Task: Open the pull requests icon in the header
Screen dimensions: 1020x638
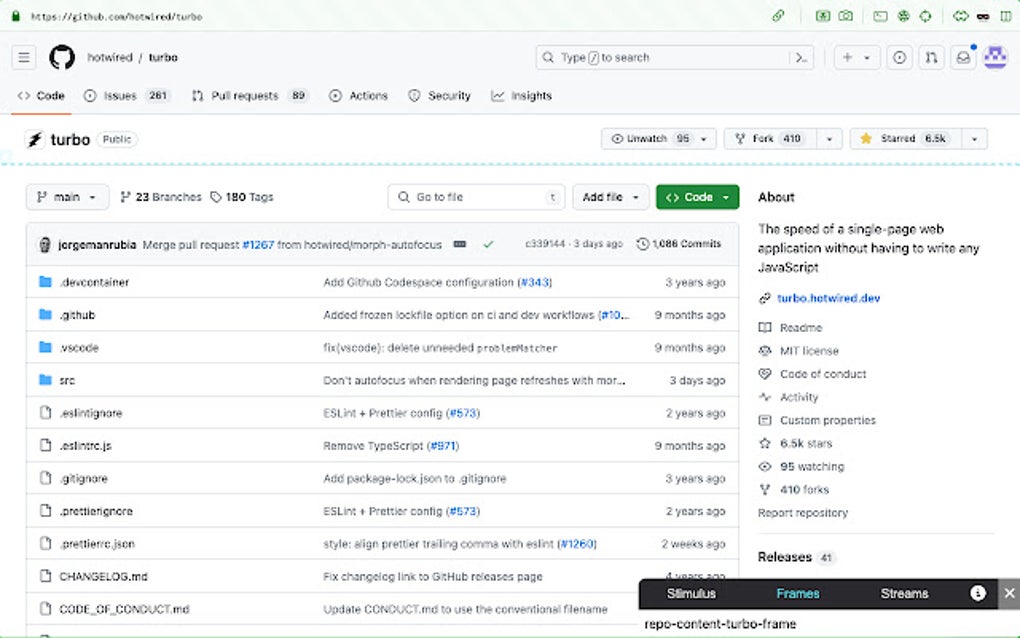Action: 931,57
